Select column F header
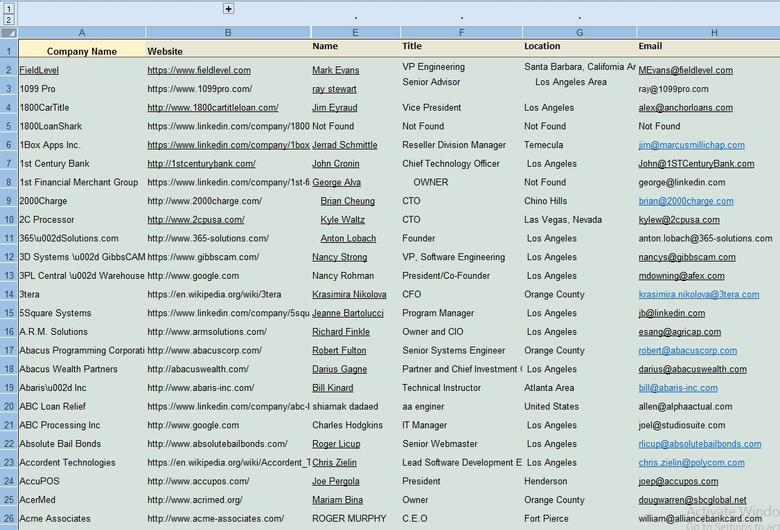This screenshot has width=780, height=530. coord(461,33)
